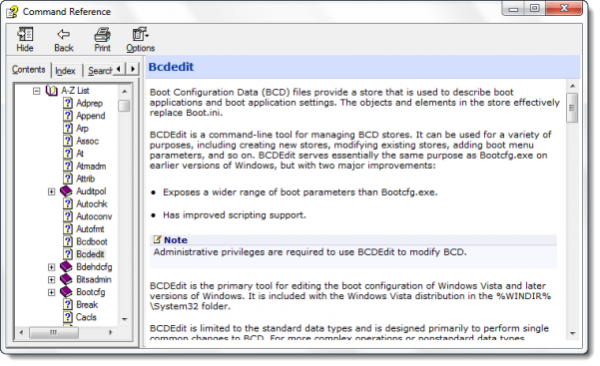Click the Hide toolbar icon
The width and height of the screenshot is (600, 366).
pyautogui.click(x=25, y=34)
